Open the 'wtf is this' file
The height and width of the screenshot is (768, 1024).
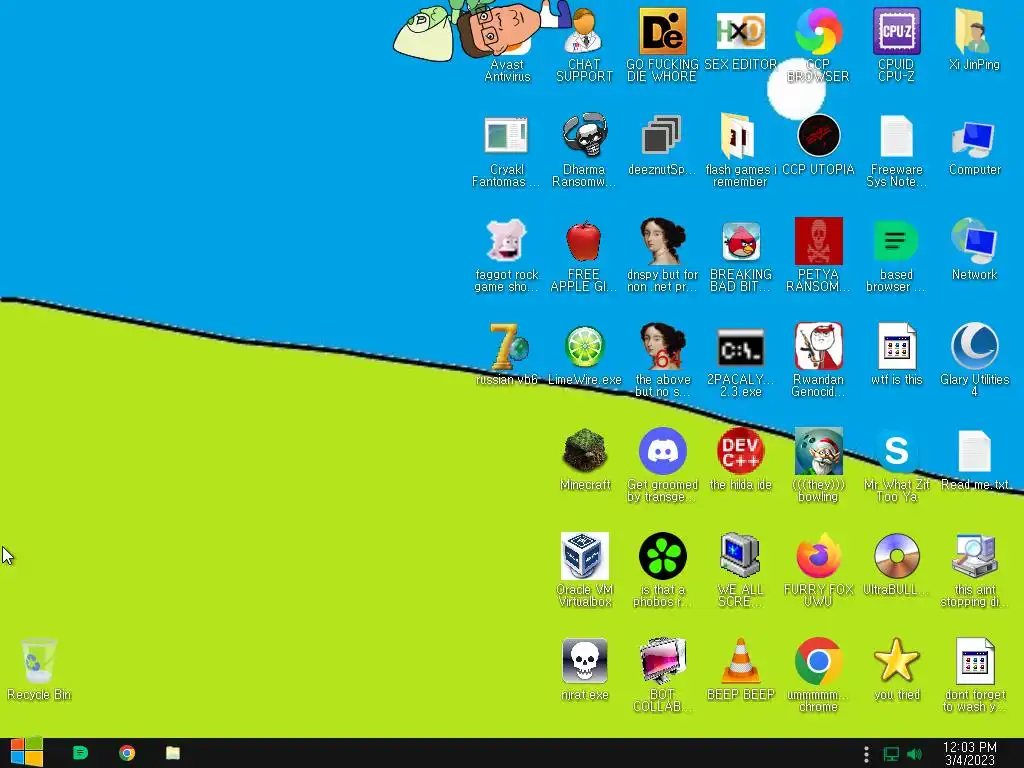pyautogui.click(x=896, y=355)
